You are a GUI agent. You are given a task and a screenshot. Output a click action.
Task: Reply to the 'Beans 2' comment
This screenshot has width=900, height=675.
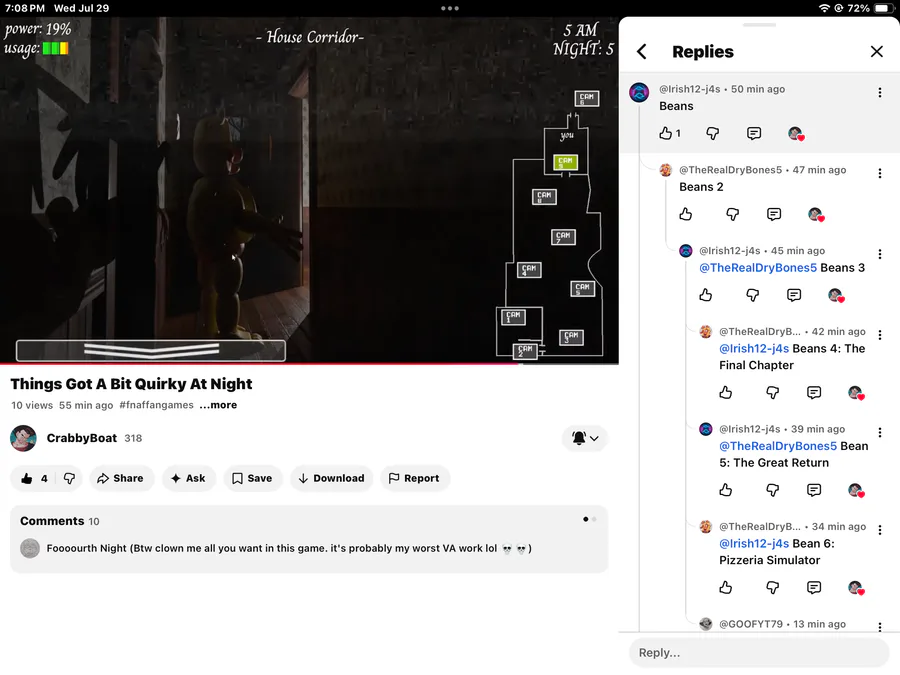[774, 214]
